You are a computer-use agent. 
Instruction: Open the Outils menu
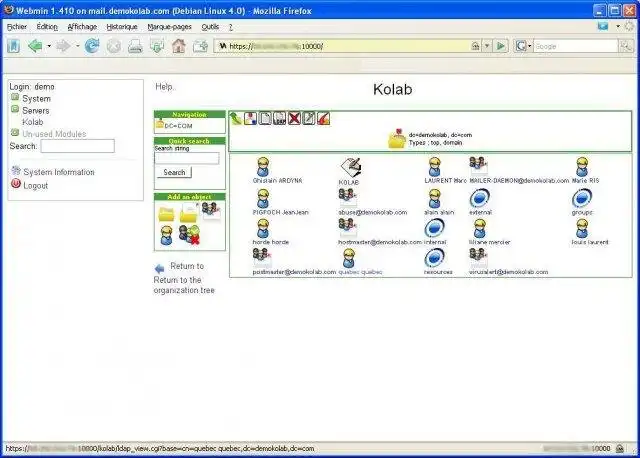pyautogui.click(x=210, y=27)
